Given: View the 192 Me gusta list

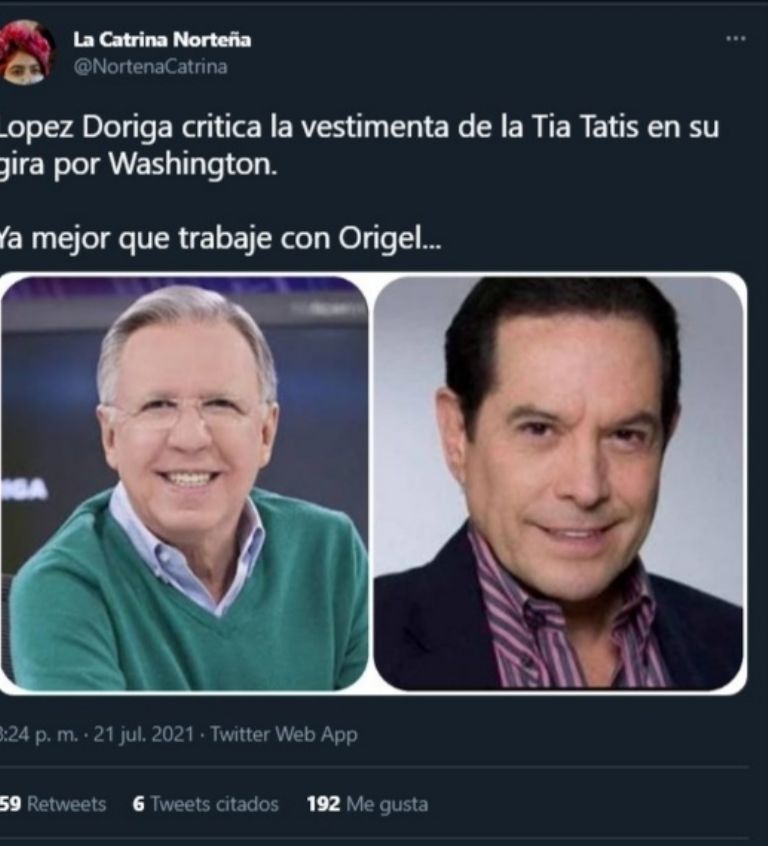Looking at the screenshot, I should pyautogui.click(x=368, y=804).
